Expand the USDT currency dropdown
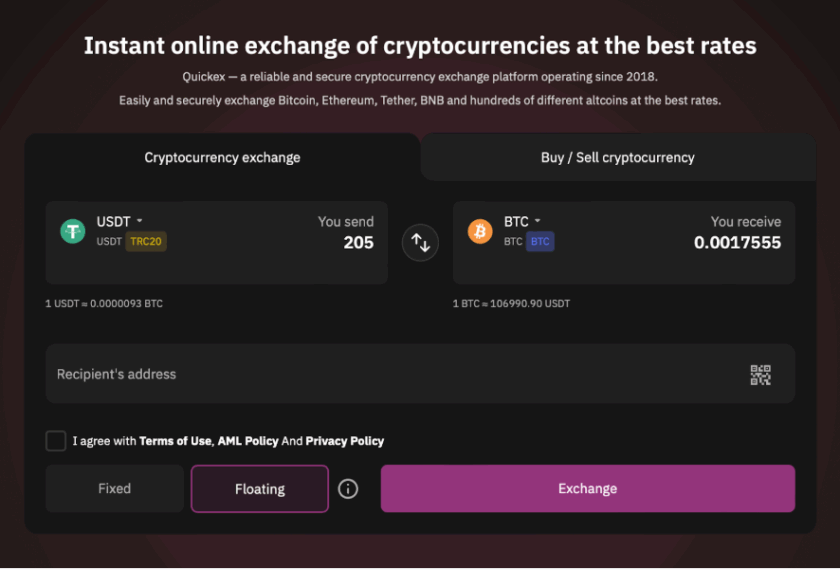Viewport: 840px width, 570px height. tap(120, 221)
